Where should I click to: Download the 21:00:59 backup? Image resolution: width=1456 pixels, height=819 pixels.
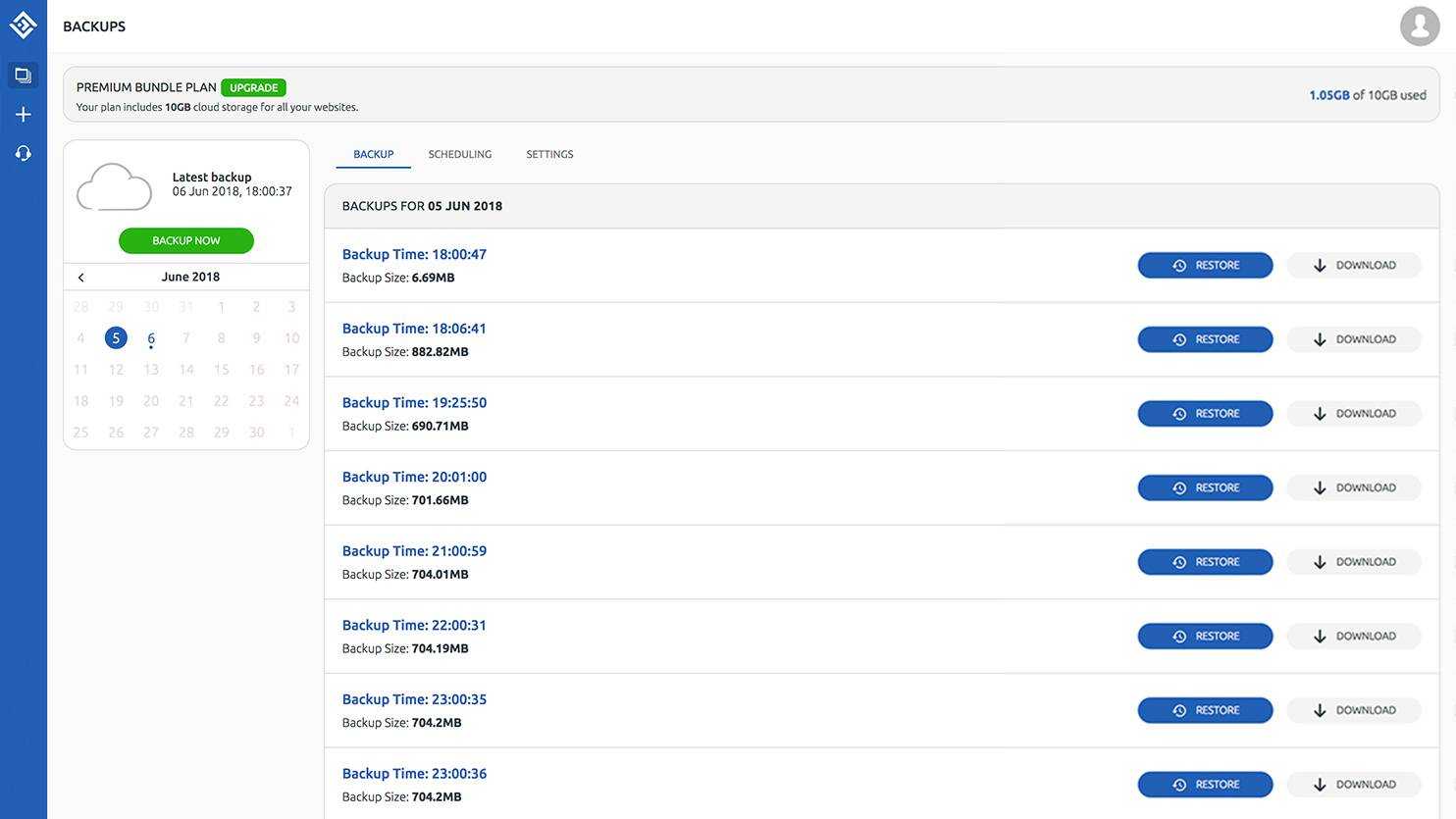tap(1354, 562)
